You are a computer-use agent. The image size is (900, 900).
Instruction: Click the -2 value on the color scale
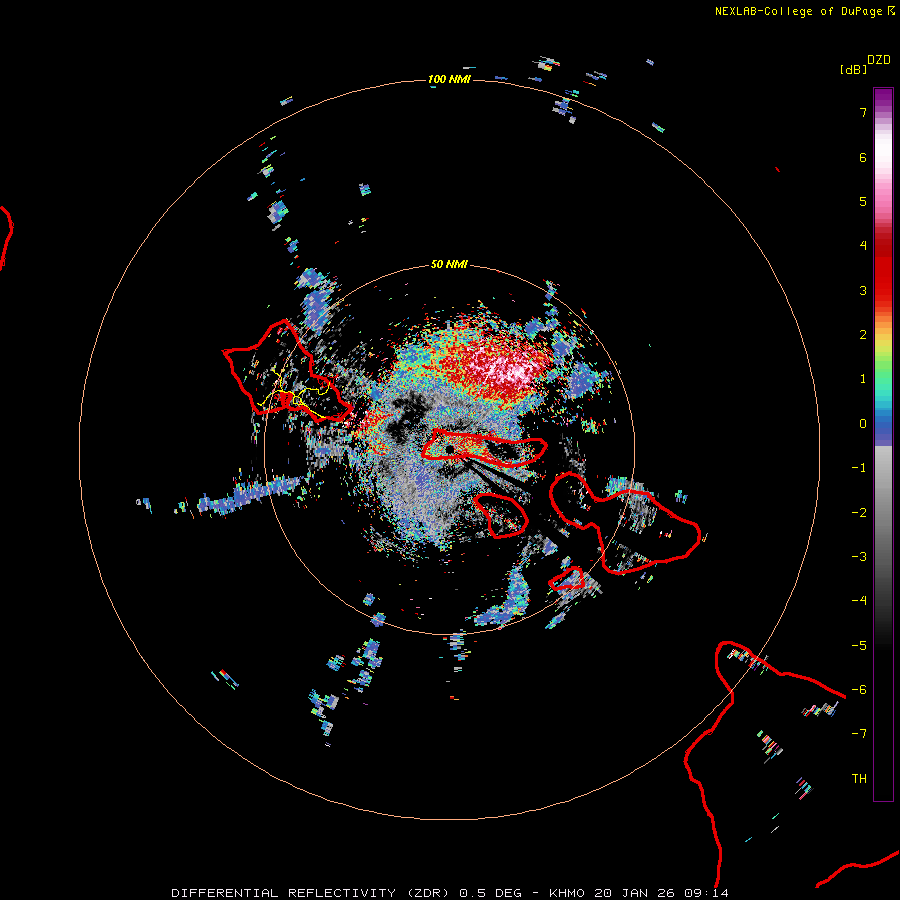(859, 513)
